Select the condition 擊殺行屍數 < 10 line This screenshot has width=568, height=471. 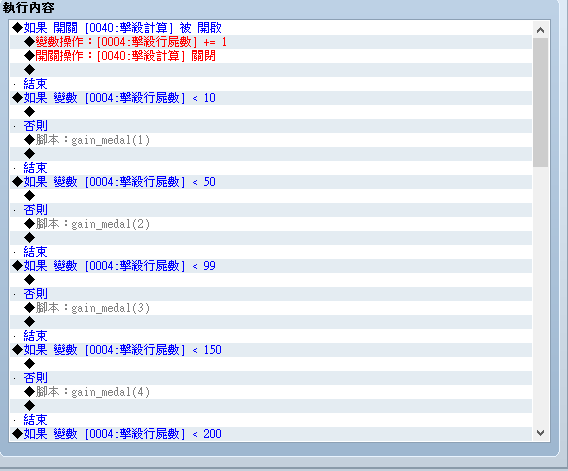tap(271, 98)
